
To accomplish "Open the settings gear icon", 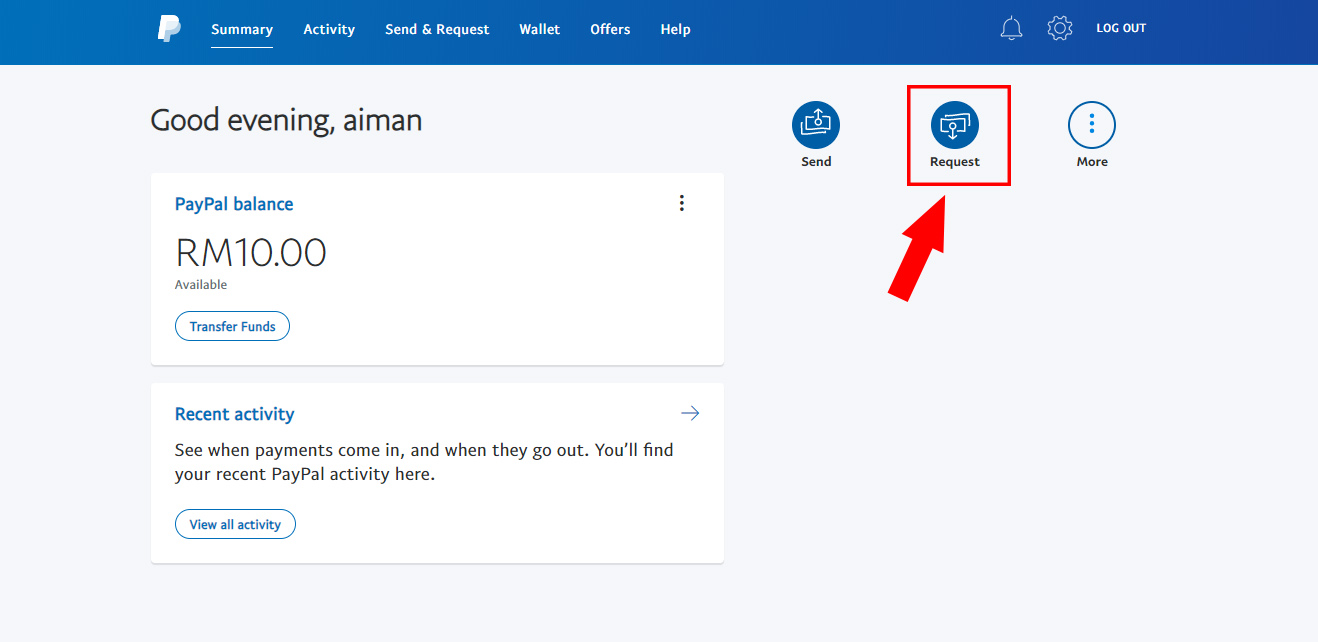I will [x=1060, y=28].
